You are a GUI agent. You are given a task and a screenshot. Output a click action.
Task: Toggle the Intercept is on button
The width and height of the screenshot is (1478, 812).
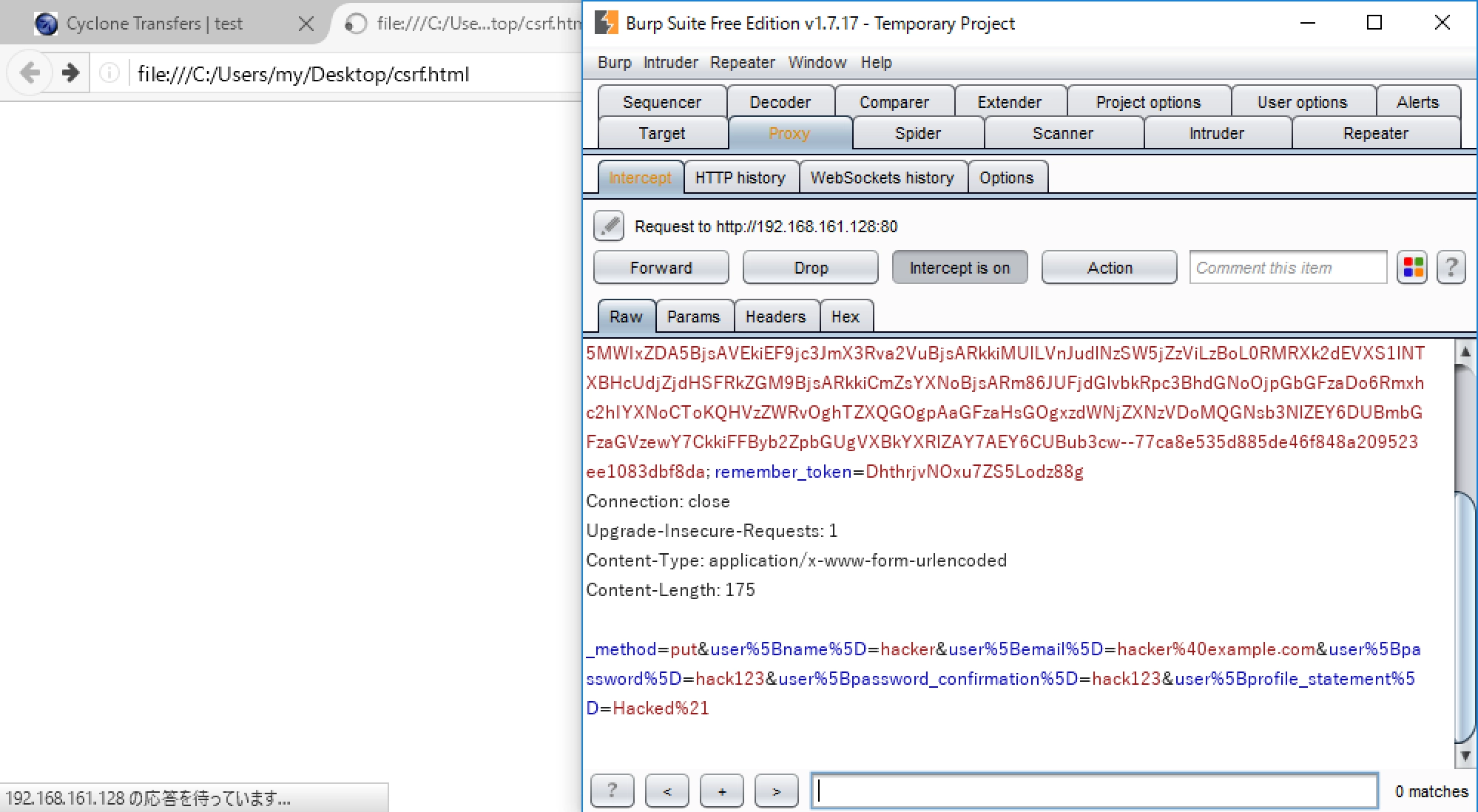tap(959, 268)
